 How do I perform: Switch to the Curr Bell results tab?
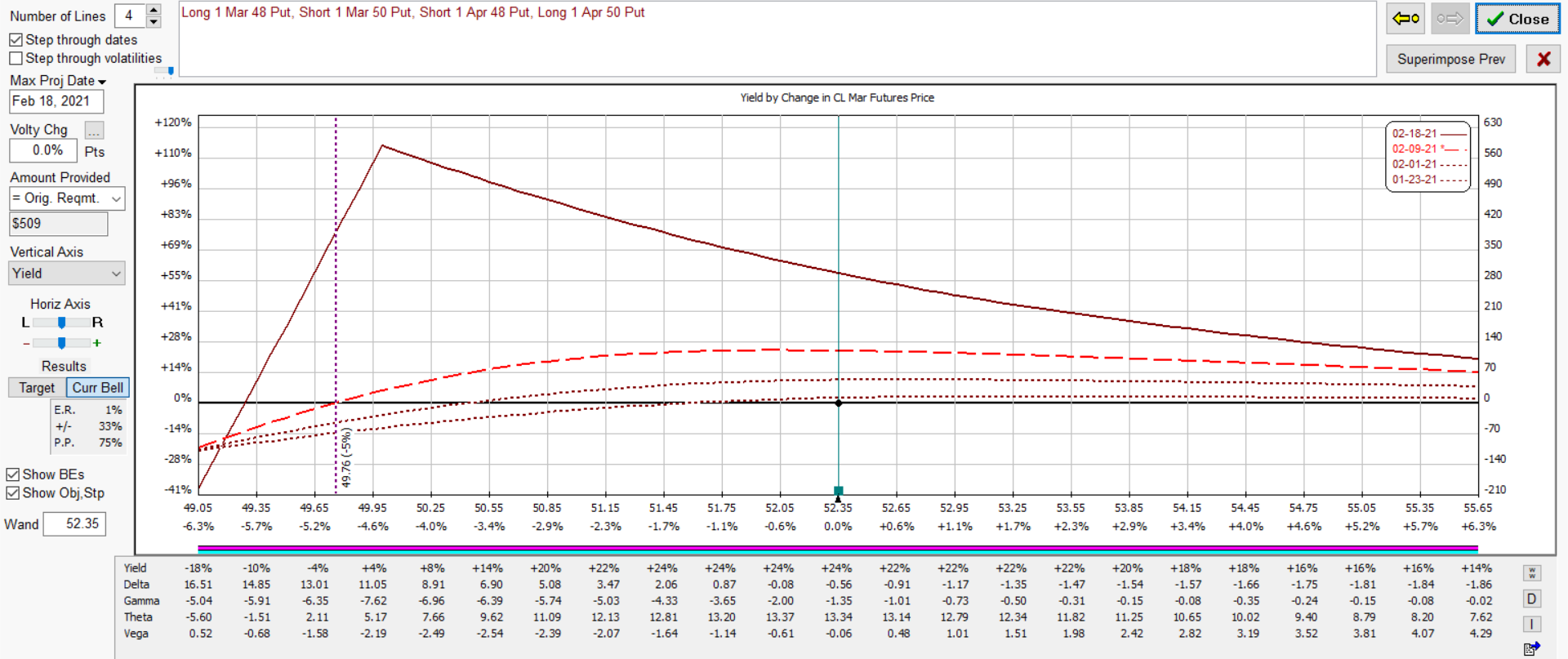(x=97, y=388)
